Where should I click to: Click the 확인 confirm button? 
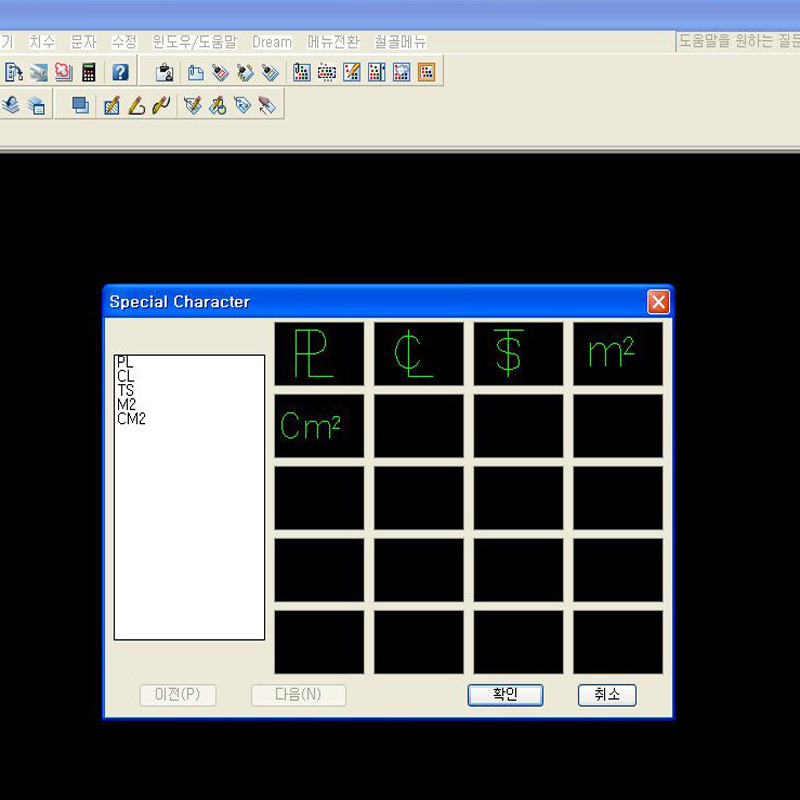[x=505, y=695]
